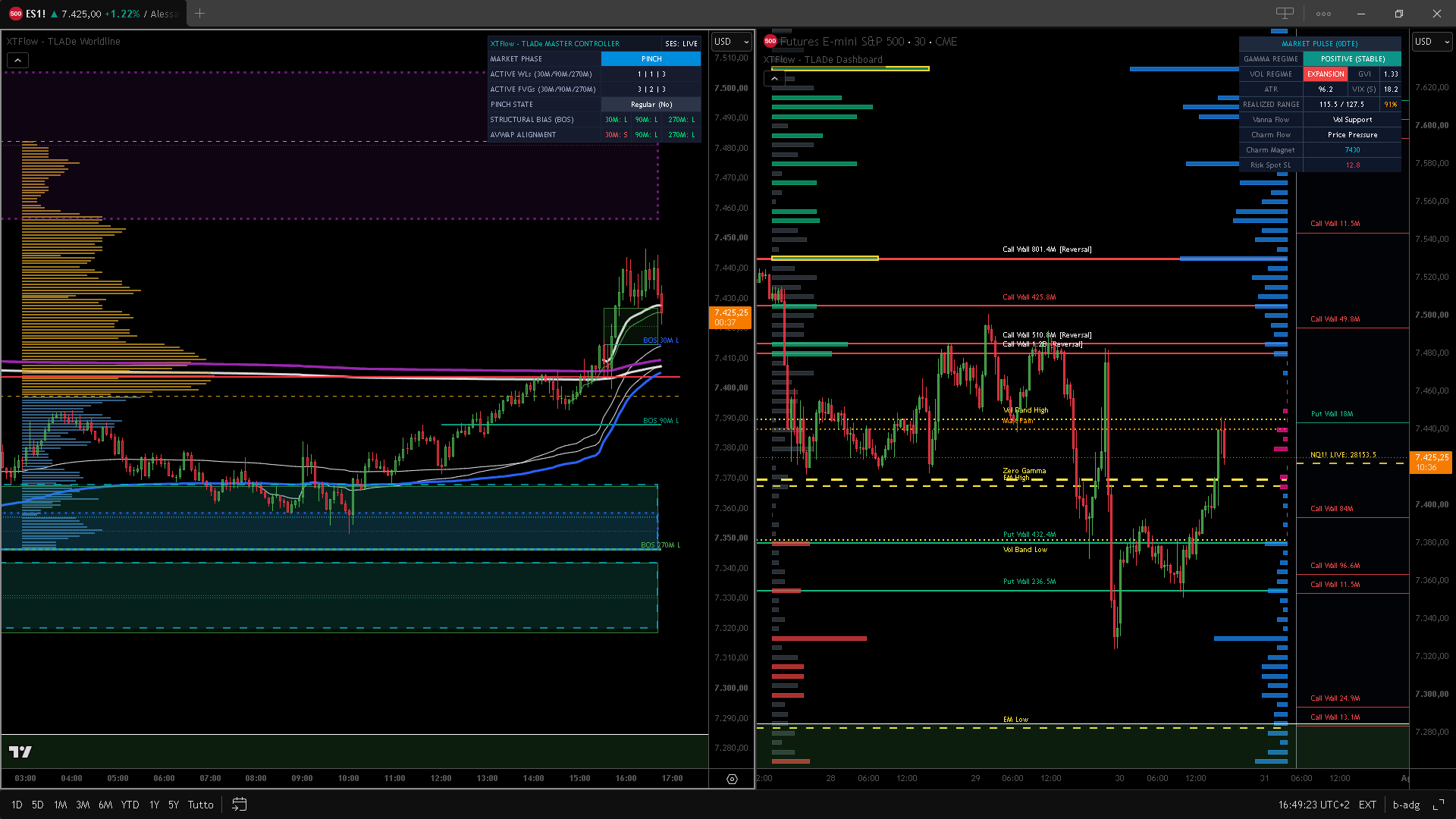Switch to the ES1! tab
The width and height of the screenshot is (1456, 819).
[x=94, y=14]
